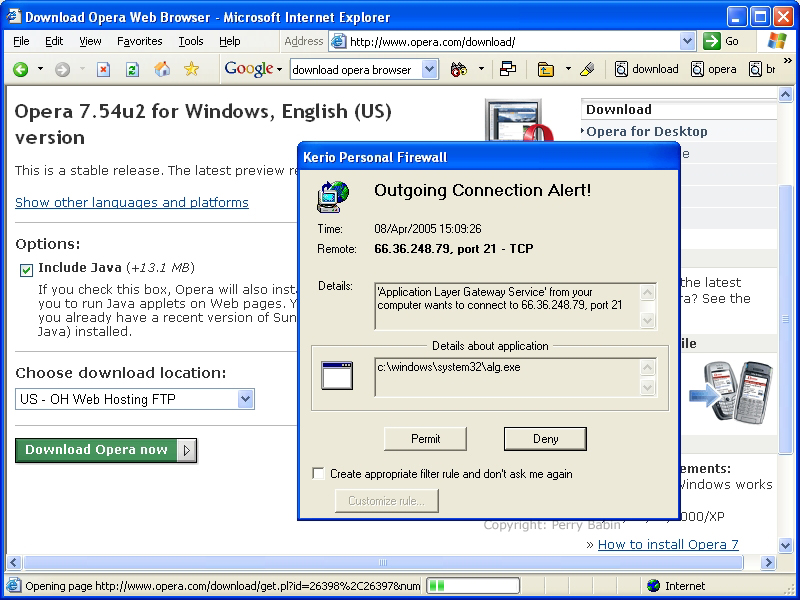The height and width of the screenshot is (600, 800).
Task: Click the Internet zone globe in status bar
Action: tap(653, 586)
